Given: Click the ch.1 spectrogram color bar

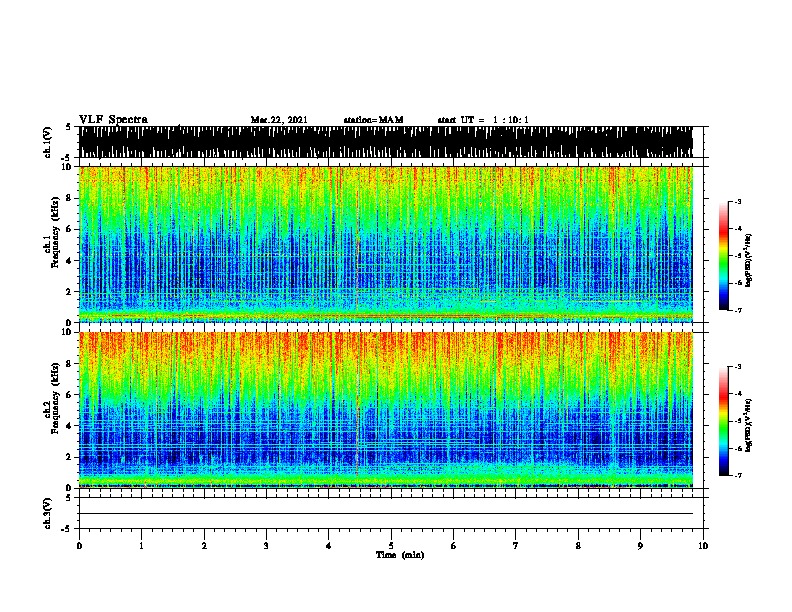Looking at the screenshot, I should [724, 256].
